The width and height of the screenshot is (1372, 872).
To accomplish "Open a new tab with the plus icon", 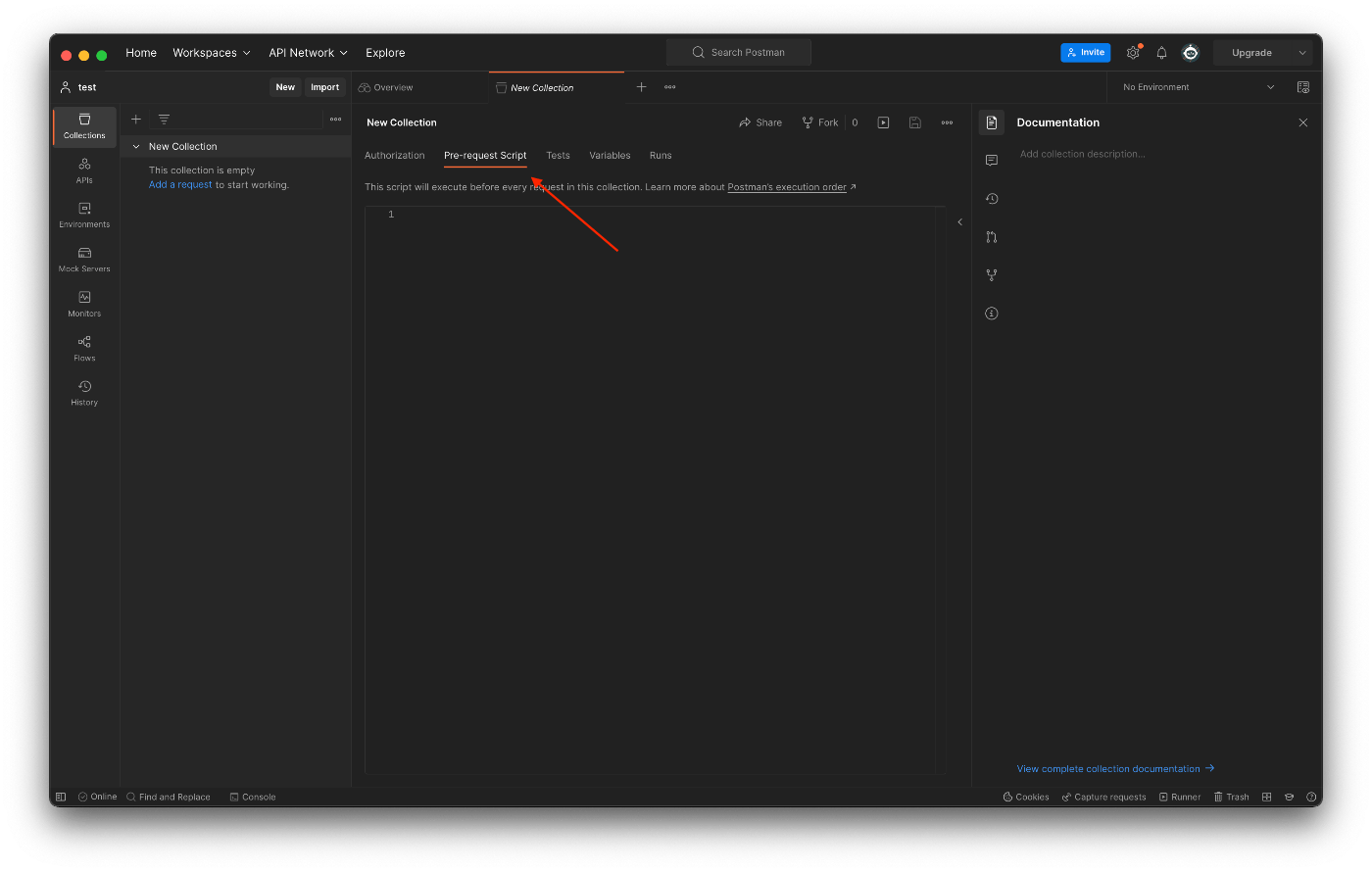I will pyautogui.click(x=642, y=87).
